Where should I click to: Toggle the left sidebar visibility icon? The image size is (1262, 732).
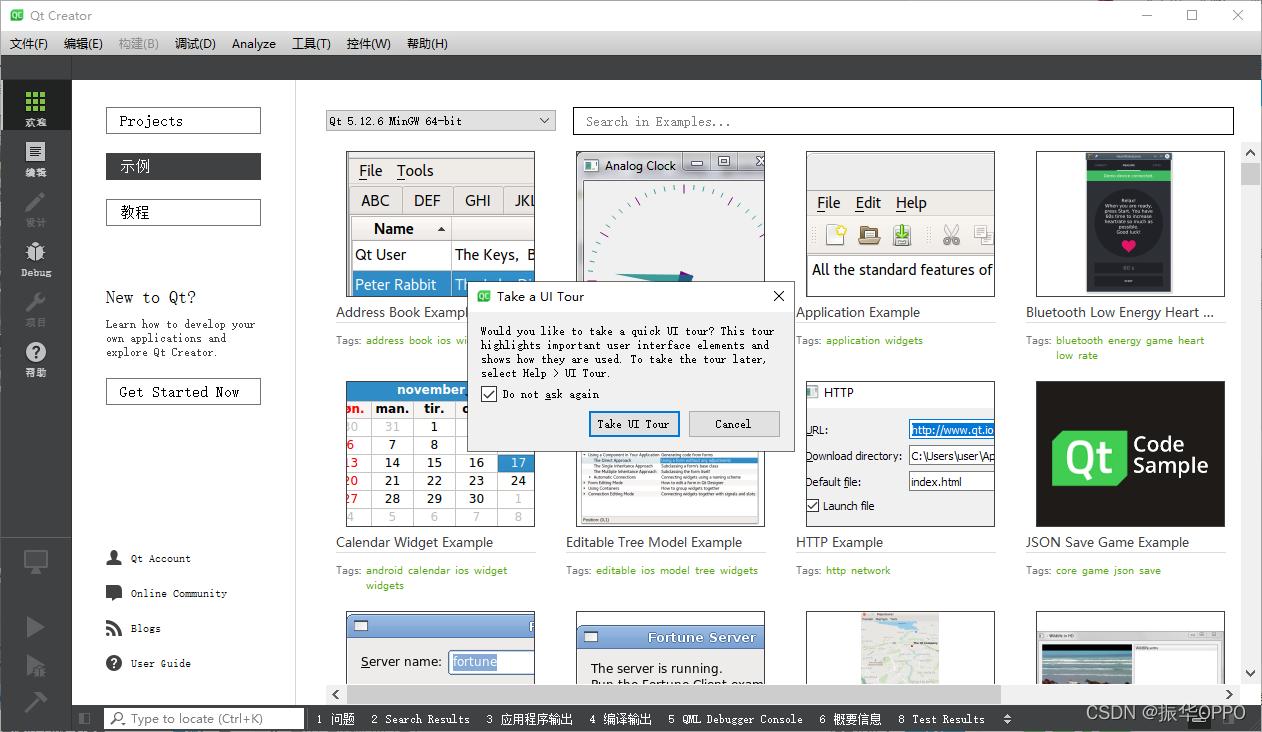click(85, 719)
